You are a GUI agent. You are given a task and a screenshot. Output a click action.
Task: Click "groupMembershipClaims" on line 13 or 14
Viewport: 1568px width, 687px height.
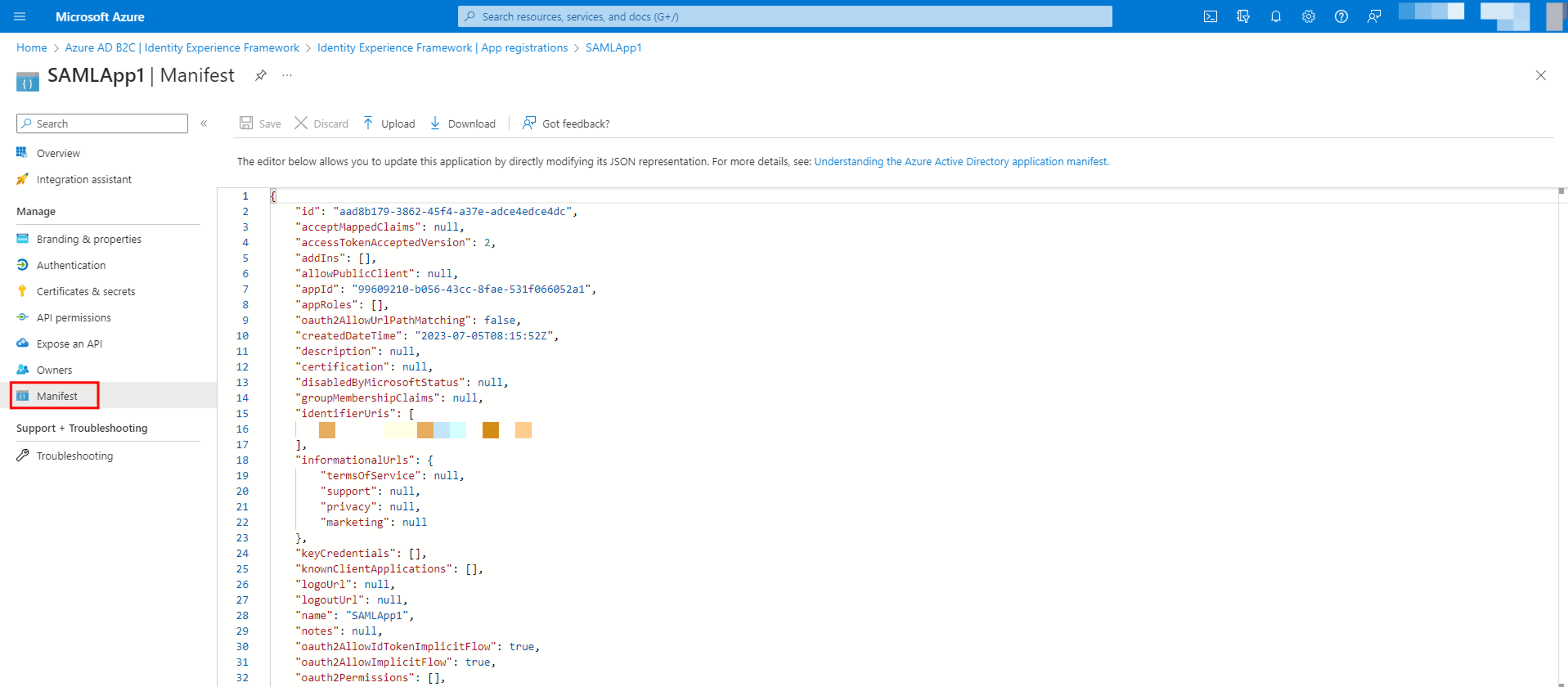[x=367, y=398]
